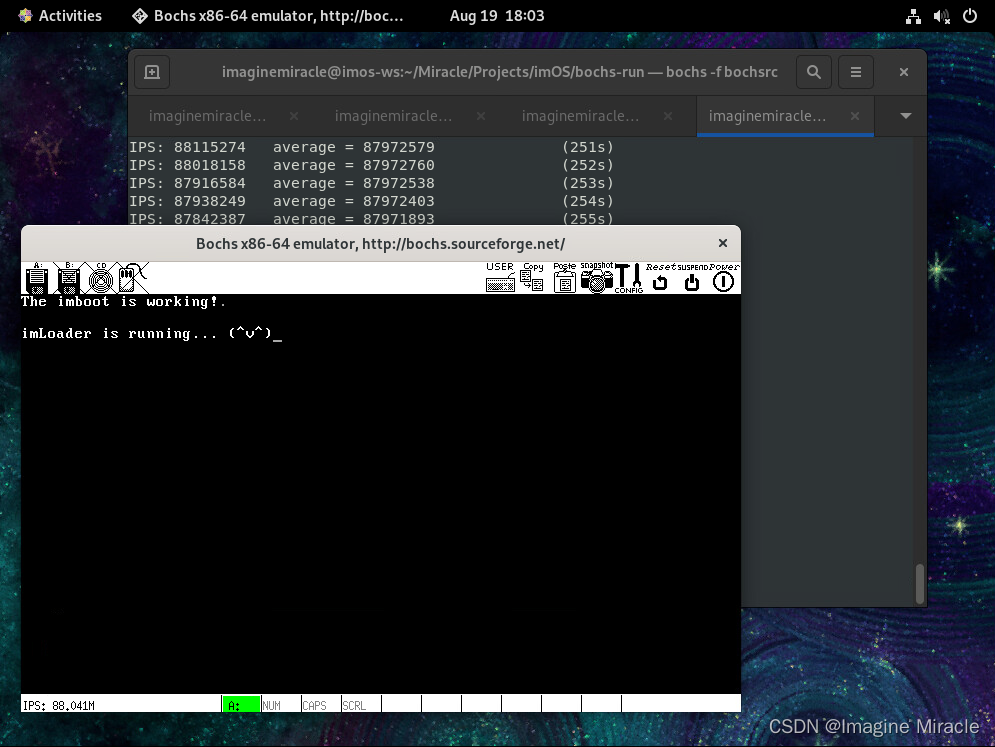Click the CAPS indicator in Bochs status bar
Viewport: 995px width, 747px height.
coord(314,705)
